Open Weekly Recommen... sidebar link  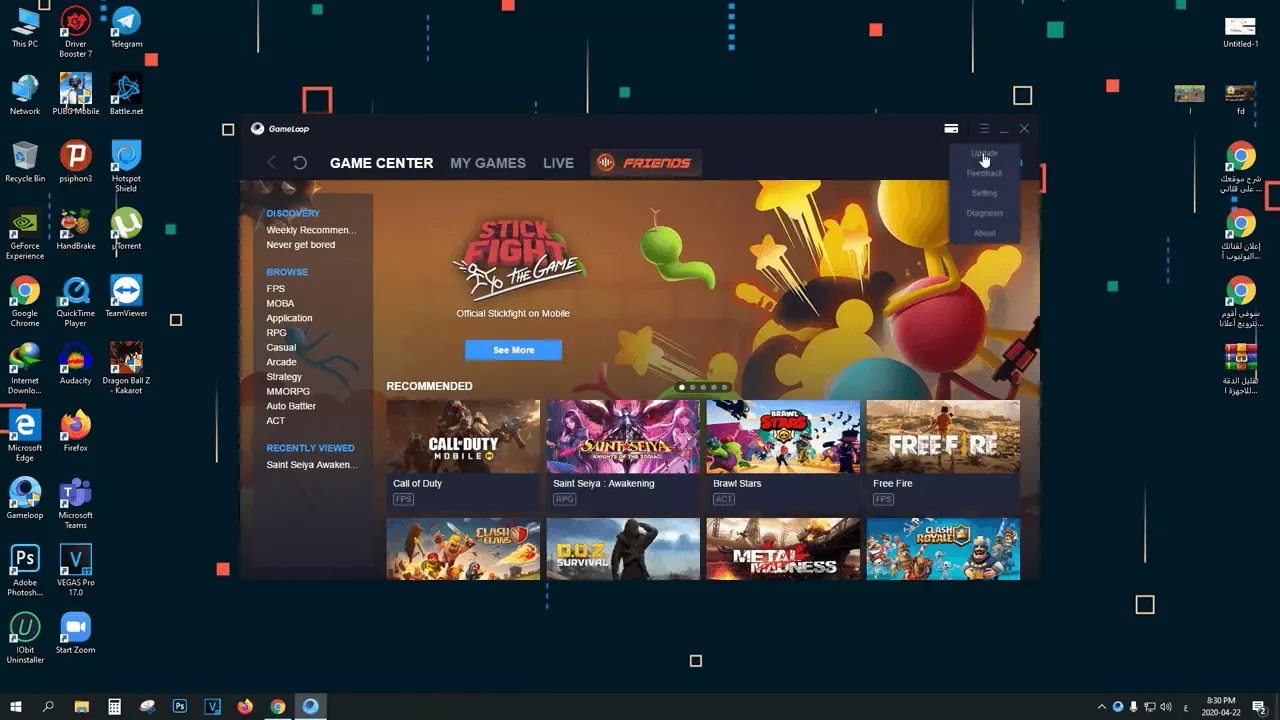311,230
